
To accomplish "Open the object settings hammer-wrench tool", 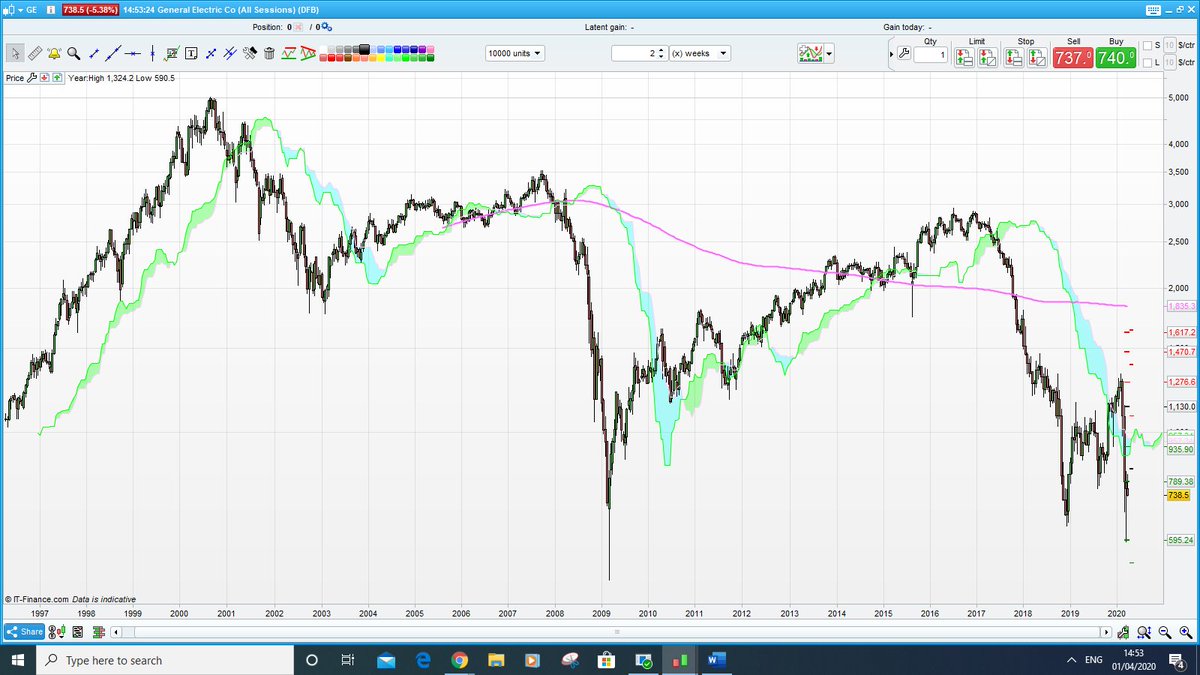I will (250, 53).
